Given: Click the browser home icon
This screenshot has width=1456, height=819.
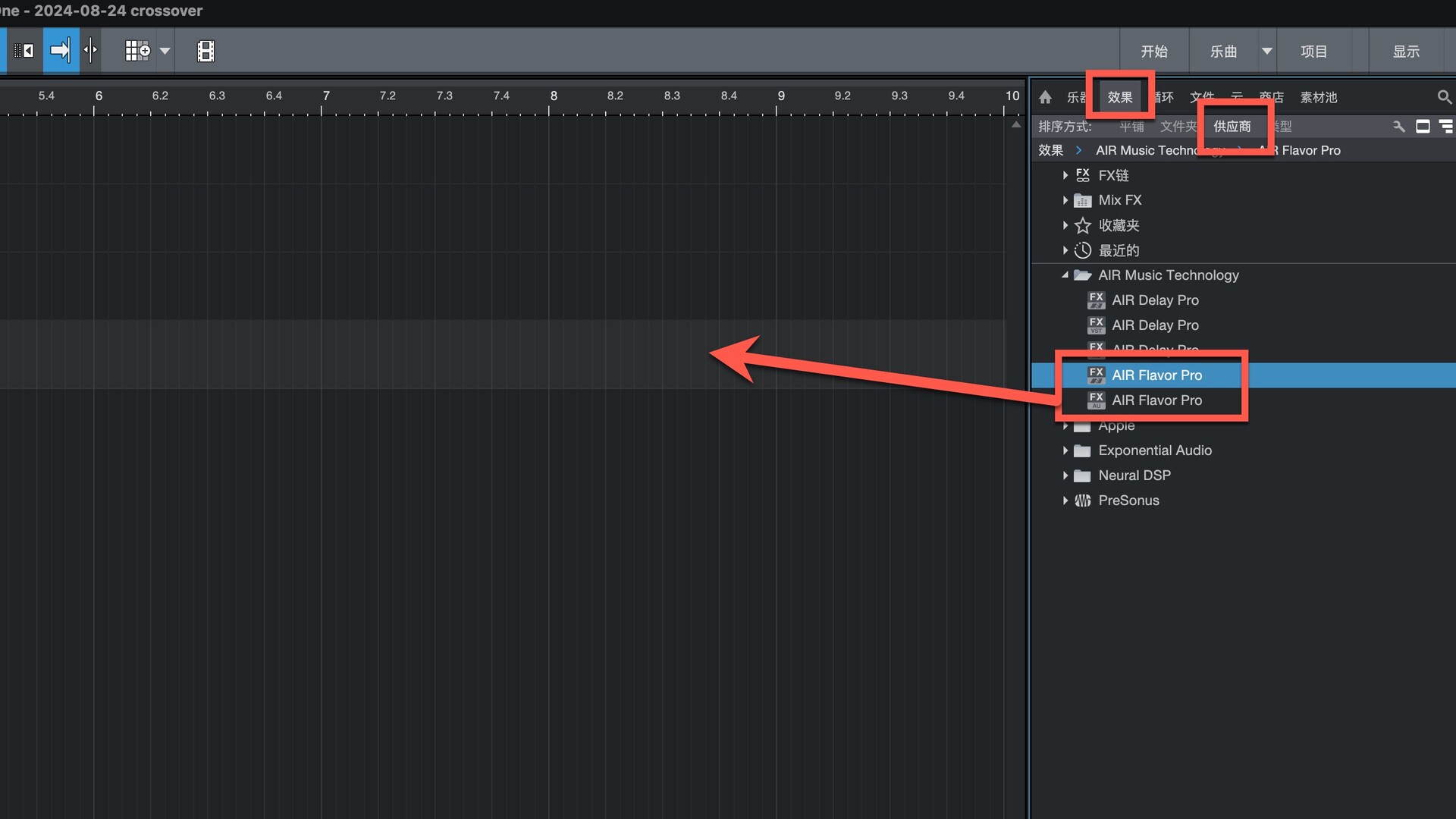Looking at the screenshot, I should pos(1045,97).
